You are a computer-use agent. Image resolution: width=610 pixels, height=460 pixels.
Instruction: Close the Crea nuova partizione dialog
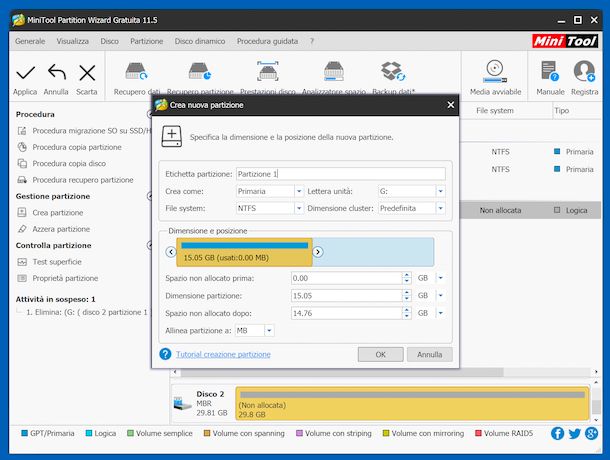pyautogui.click(x=450, y=105)
